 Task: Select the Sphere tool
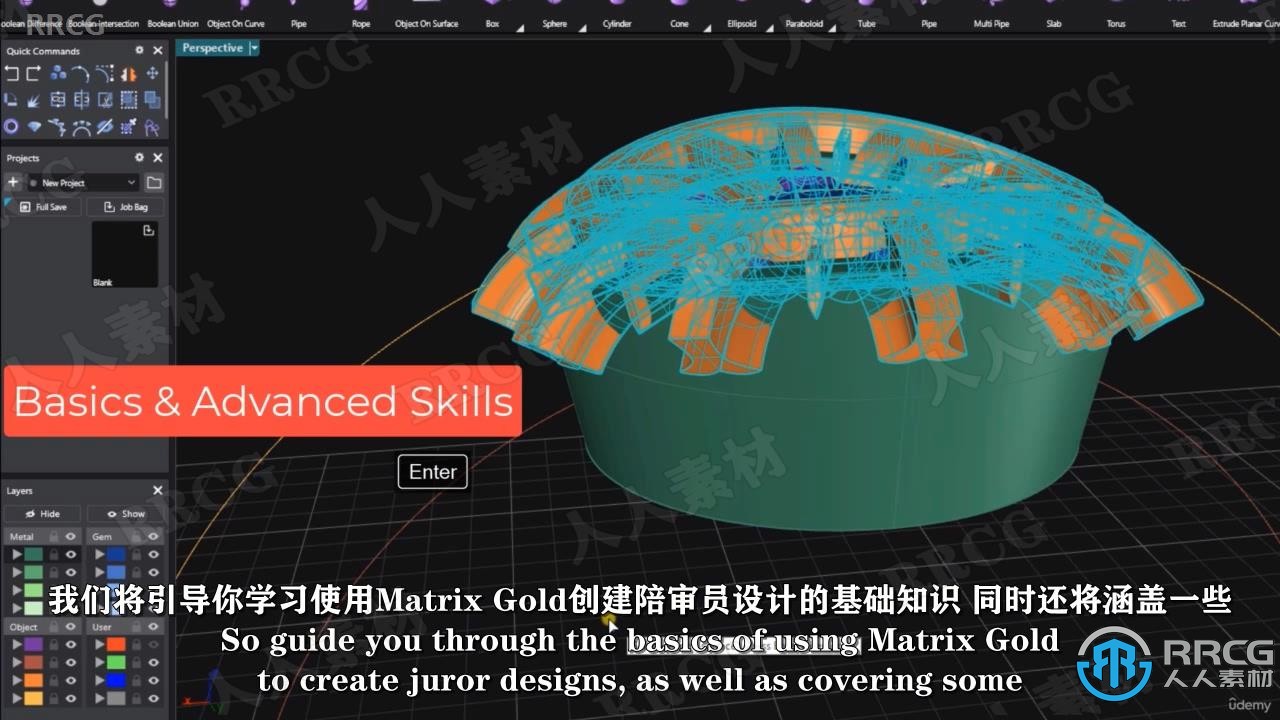(554, 16)
